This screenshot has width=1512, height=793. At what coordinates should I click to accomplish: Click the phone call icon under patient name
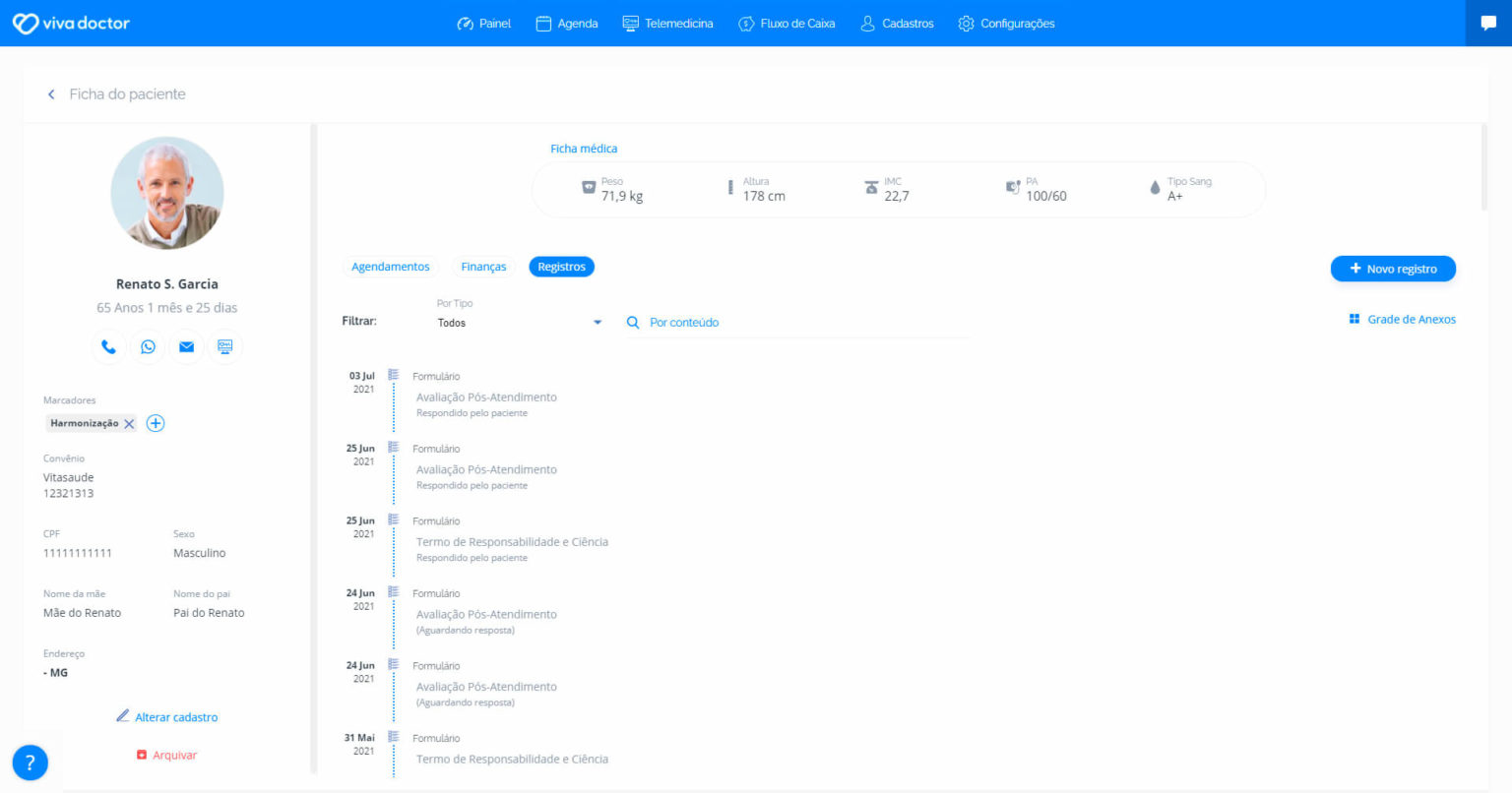(x=108, y=346)
